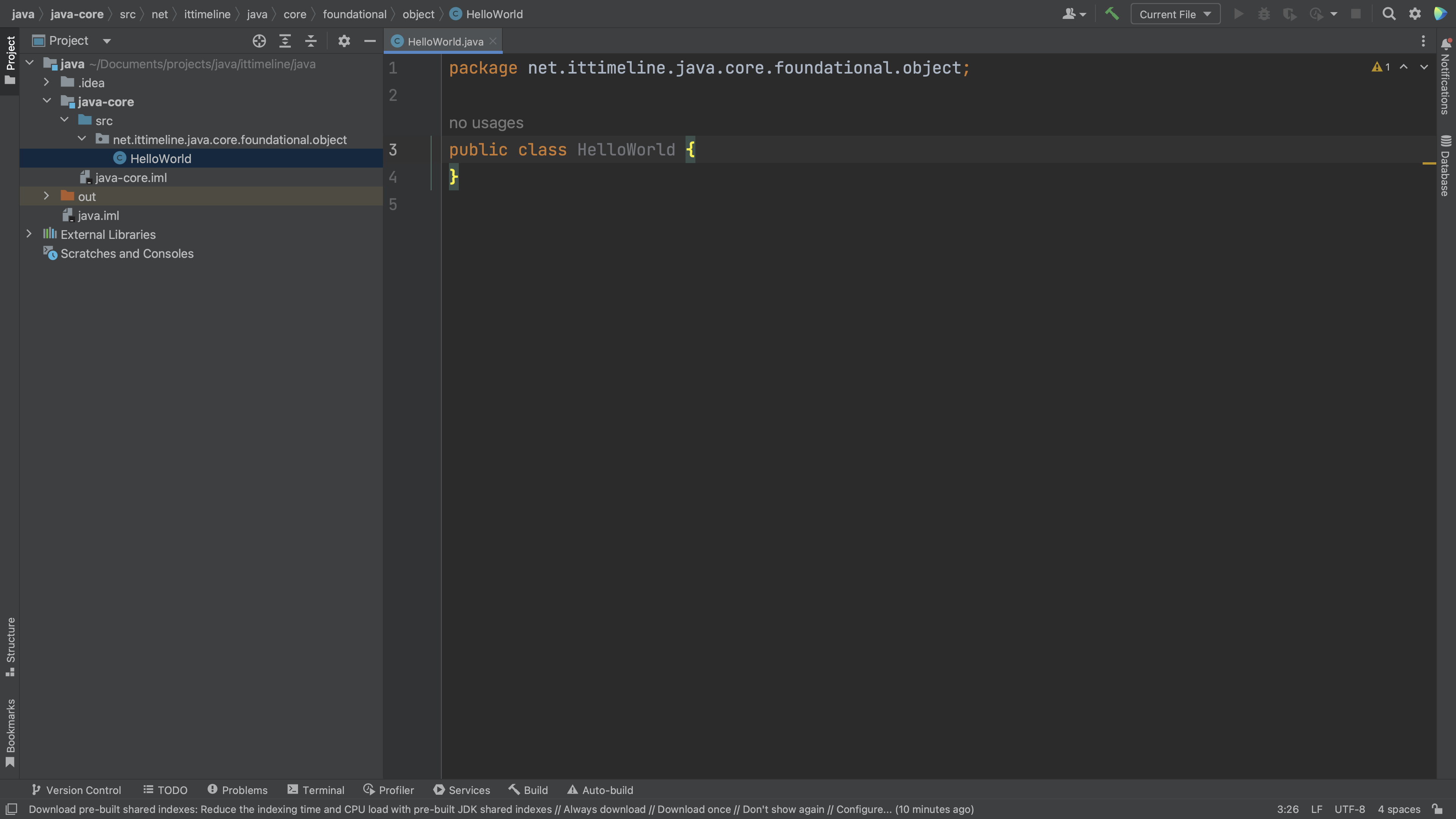Click the 4 spaces indent indicator

coord(1399,809)
